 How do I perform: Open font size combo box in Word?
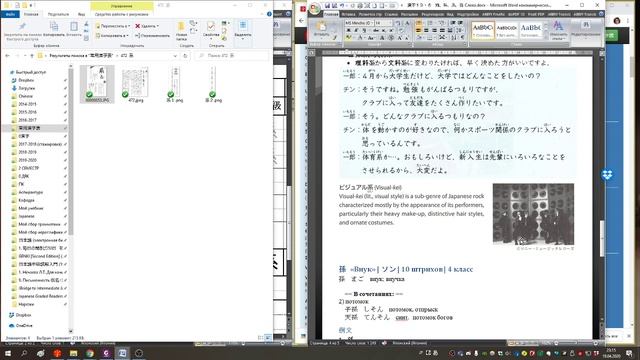click(384, 23)
